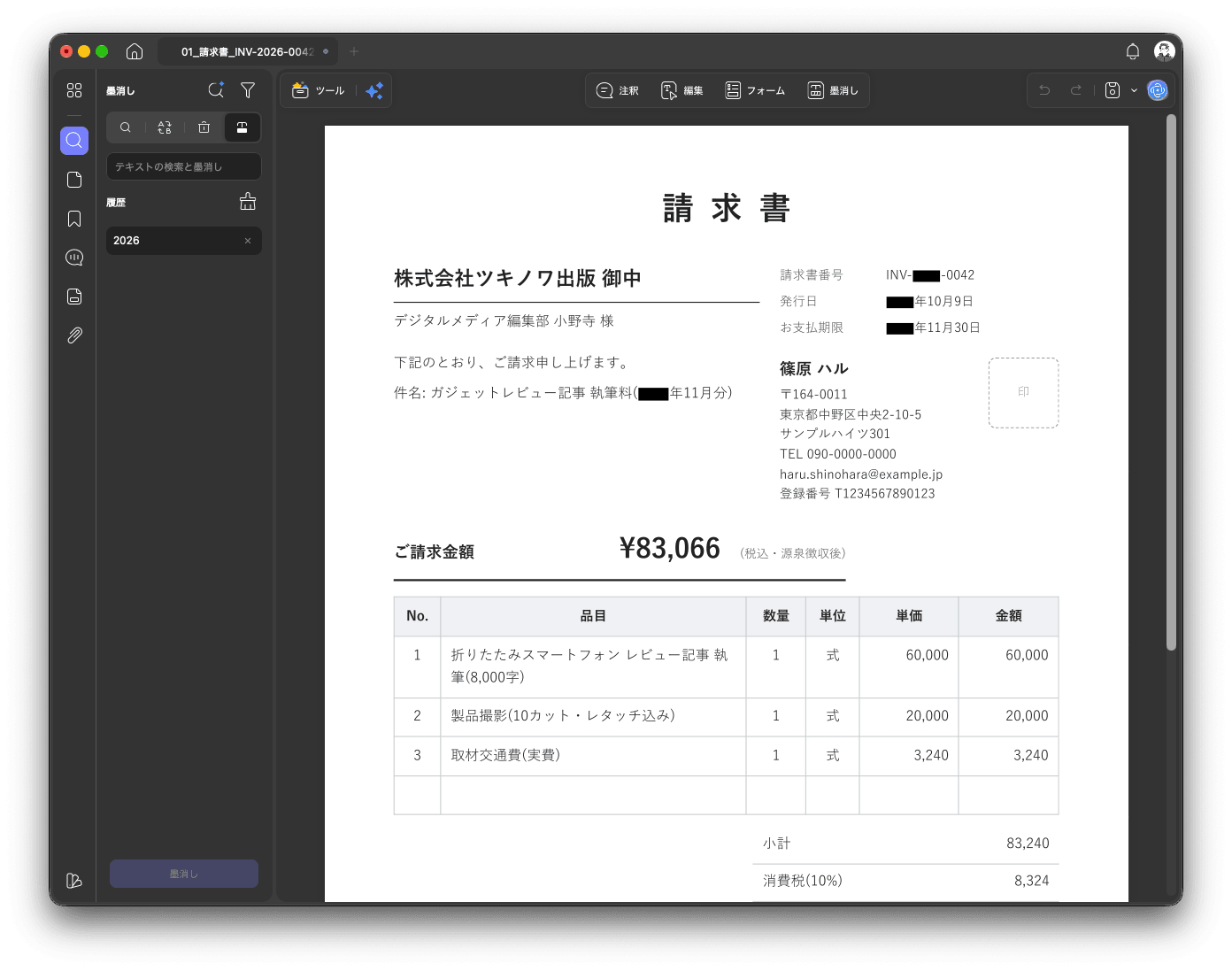Save the document with save icon
The height and width of the screenshot is (971, 1232).
click(1113, 90)
